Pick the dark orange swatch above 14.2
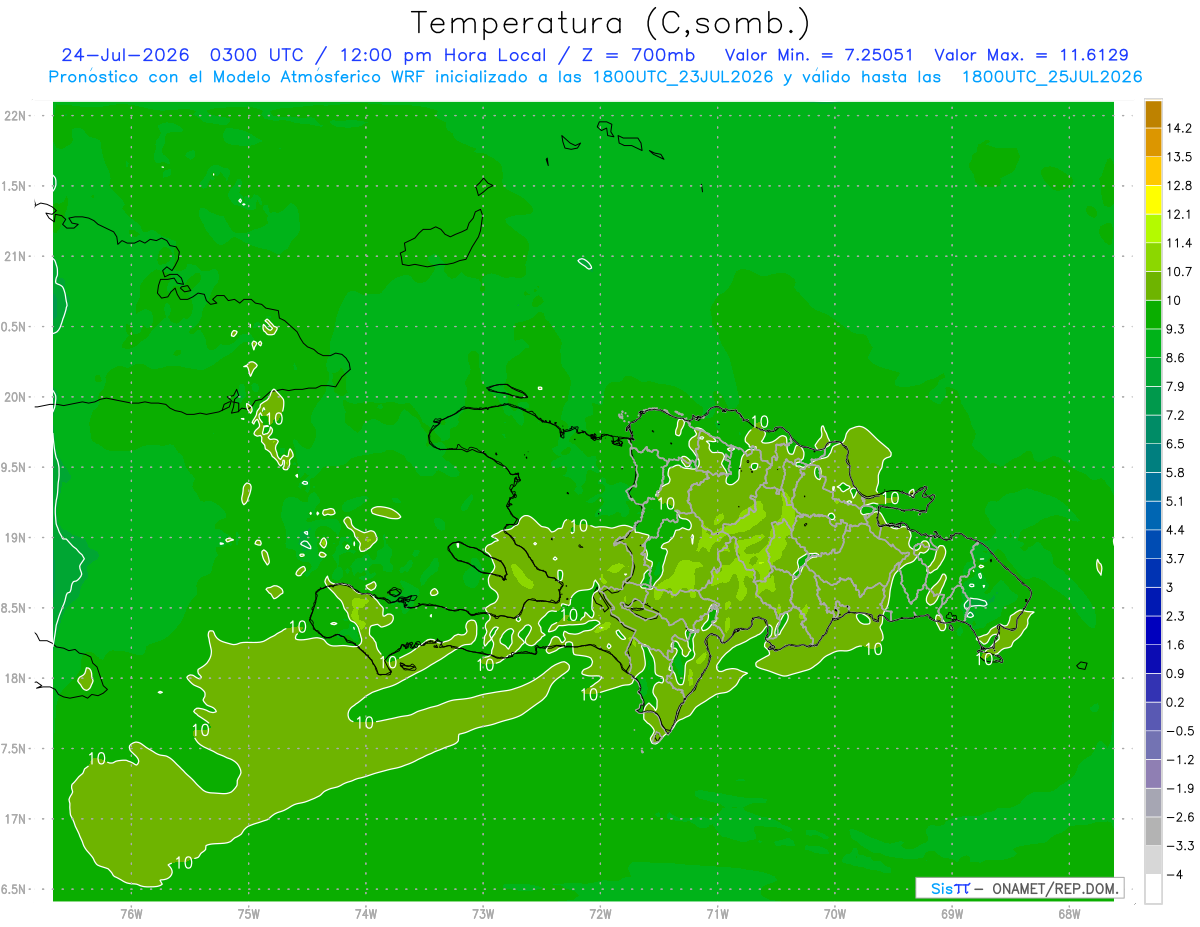 coord(1153,114)
